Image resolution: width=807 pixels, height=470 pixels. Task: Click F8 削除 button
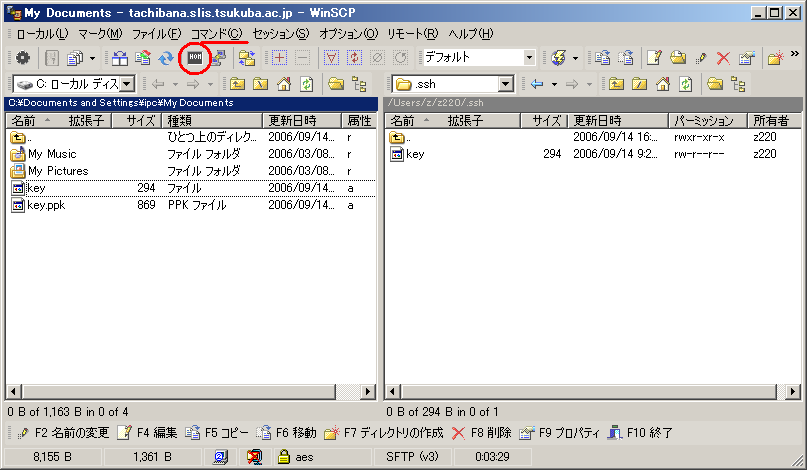tap(481, 433)
